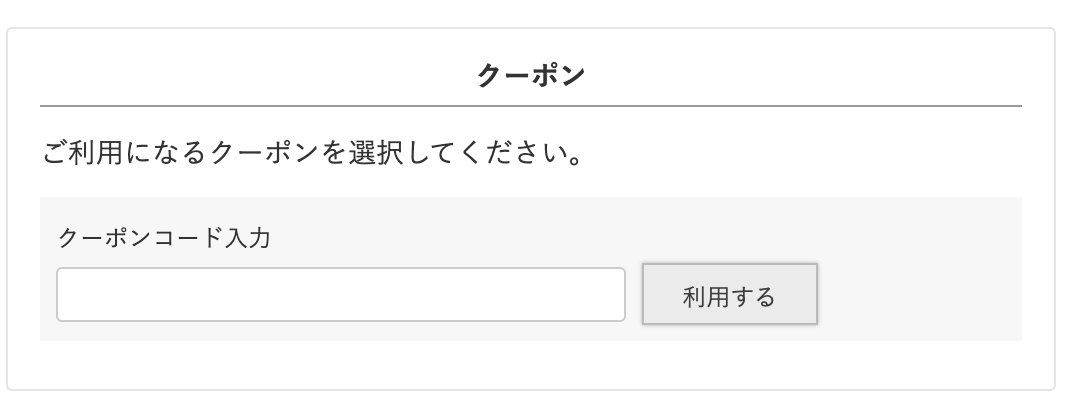Click the white card area around the coupon form
This screenshot has height=414, width=1070.
click(530, 365)
